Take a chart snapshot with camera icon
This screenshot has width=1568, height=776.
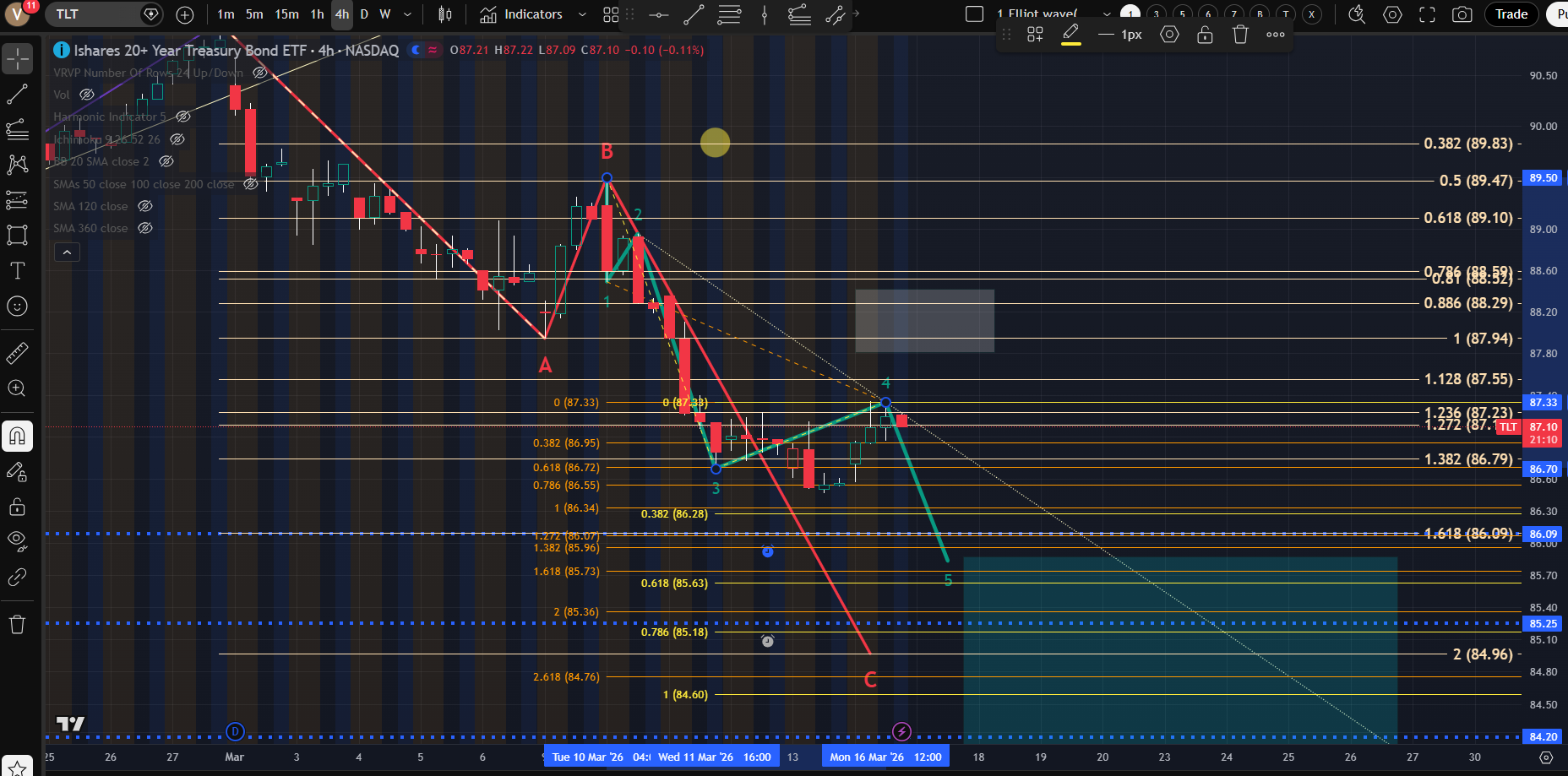coord(1462,14)
